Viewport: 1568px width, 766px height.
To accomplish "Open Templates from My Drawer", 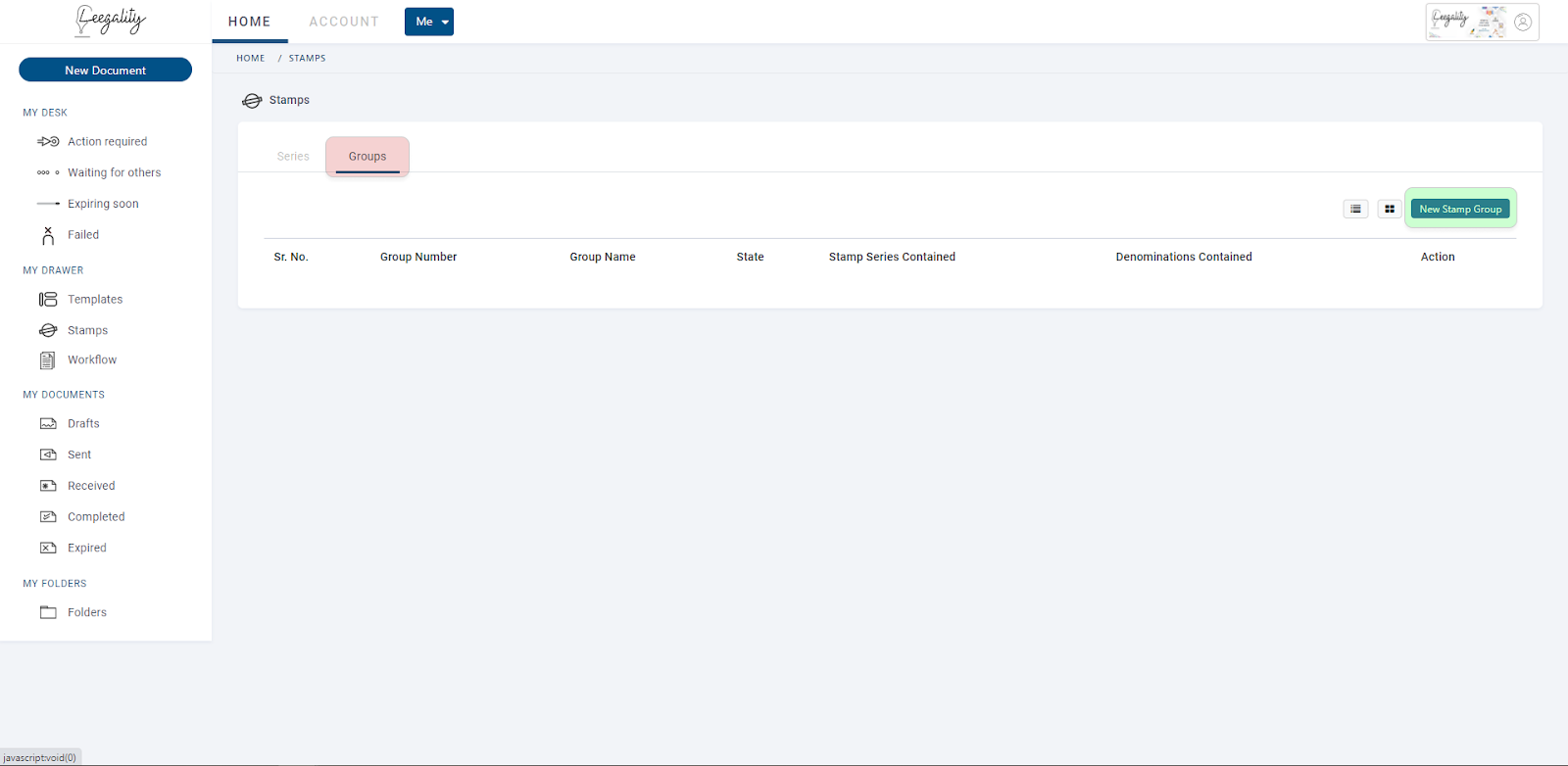I will coord(95,300).
